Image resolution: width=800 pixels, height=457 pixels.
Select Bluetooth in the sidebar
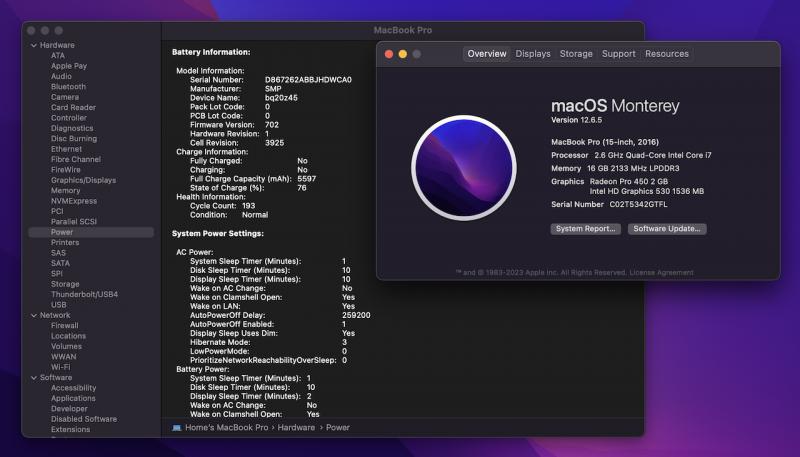click(x=68, y=87)
